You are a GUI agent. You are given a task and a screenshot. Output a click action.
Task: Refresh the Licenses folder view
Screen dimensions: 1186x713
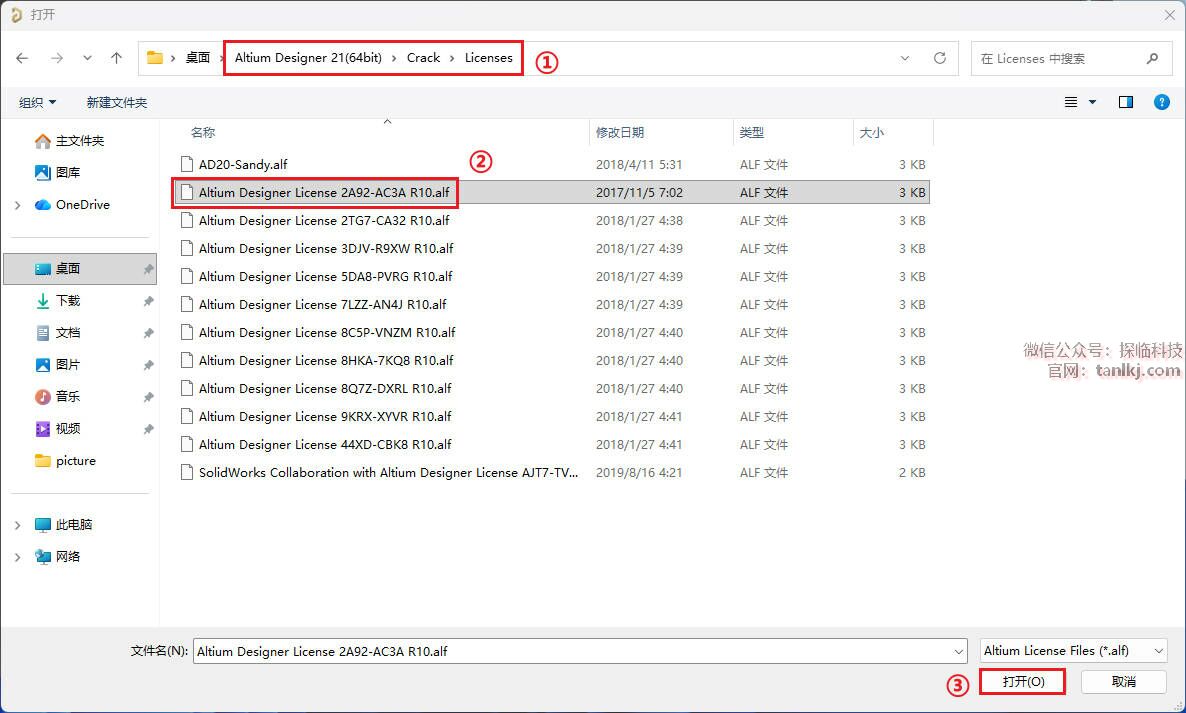[939, 58]
